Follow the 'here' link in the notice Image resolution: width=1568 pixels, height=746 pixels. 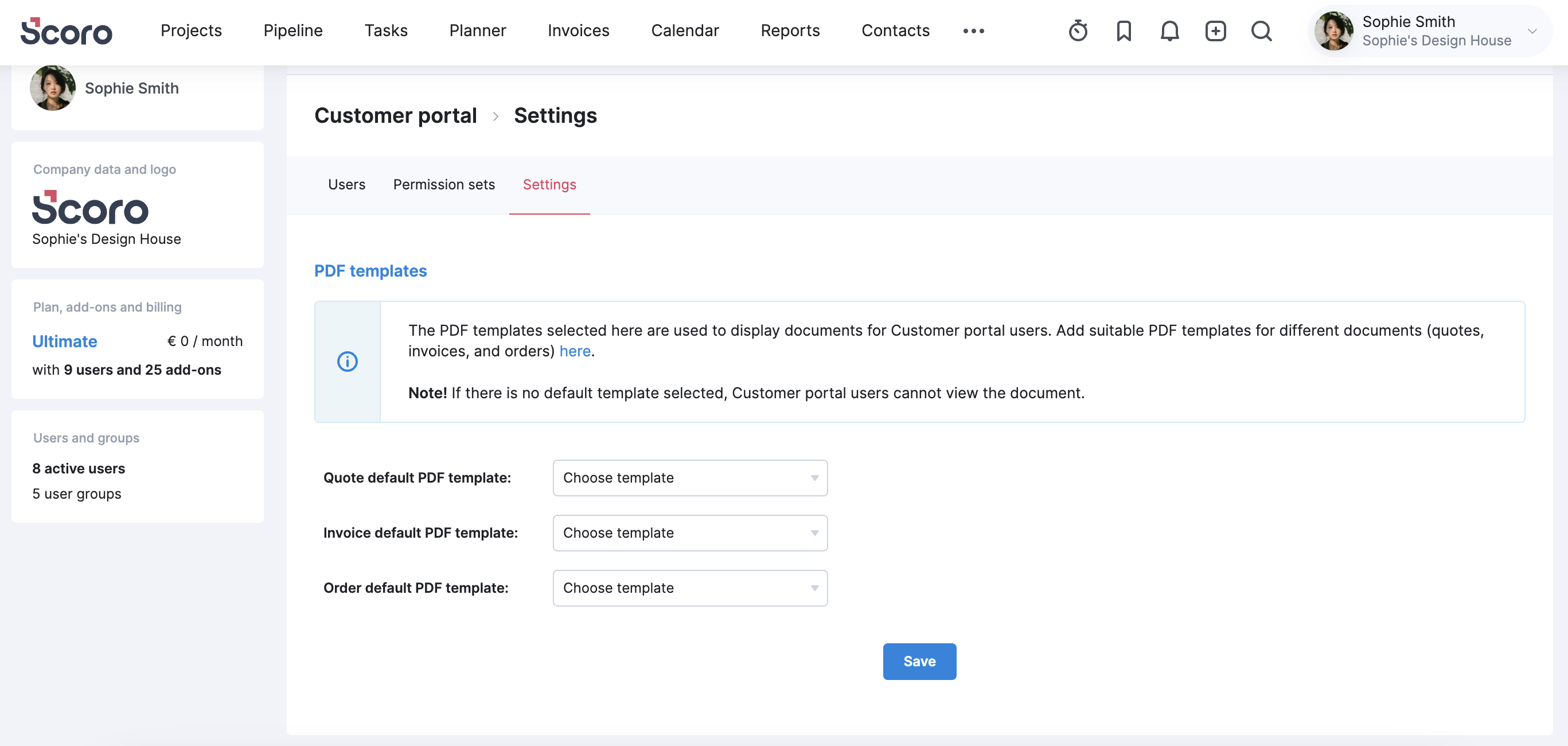[575, 351]
